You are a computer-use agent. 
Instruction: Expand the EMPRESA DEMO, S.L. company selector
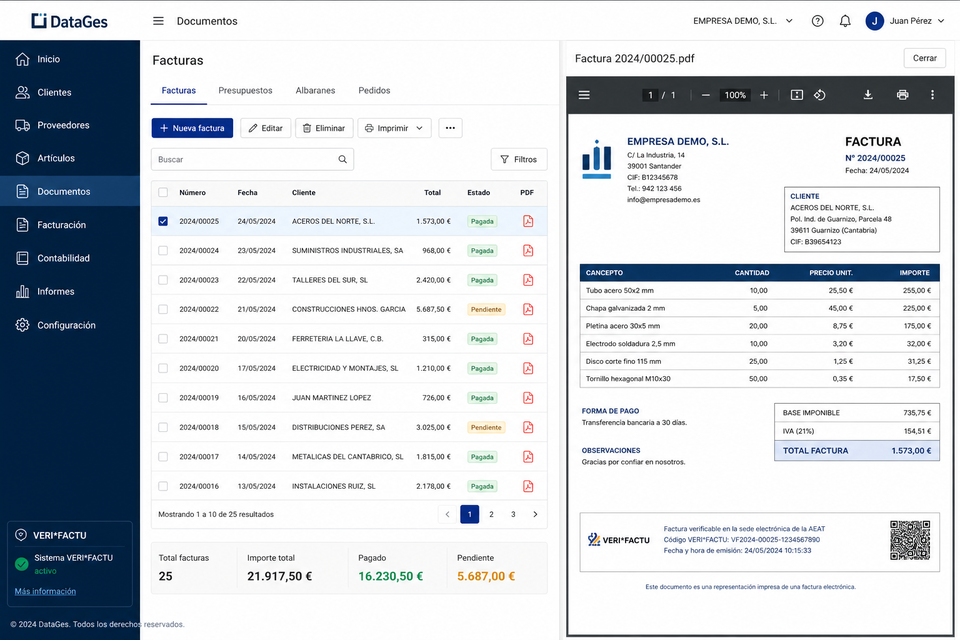click(x=743, y=21)
